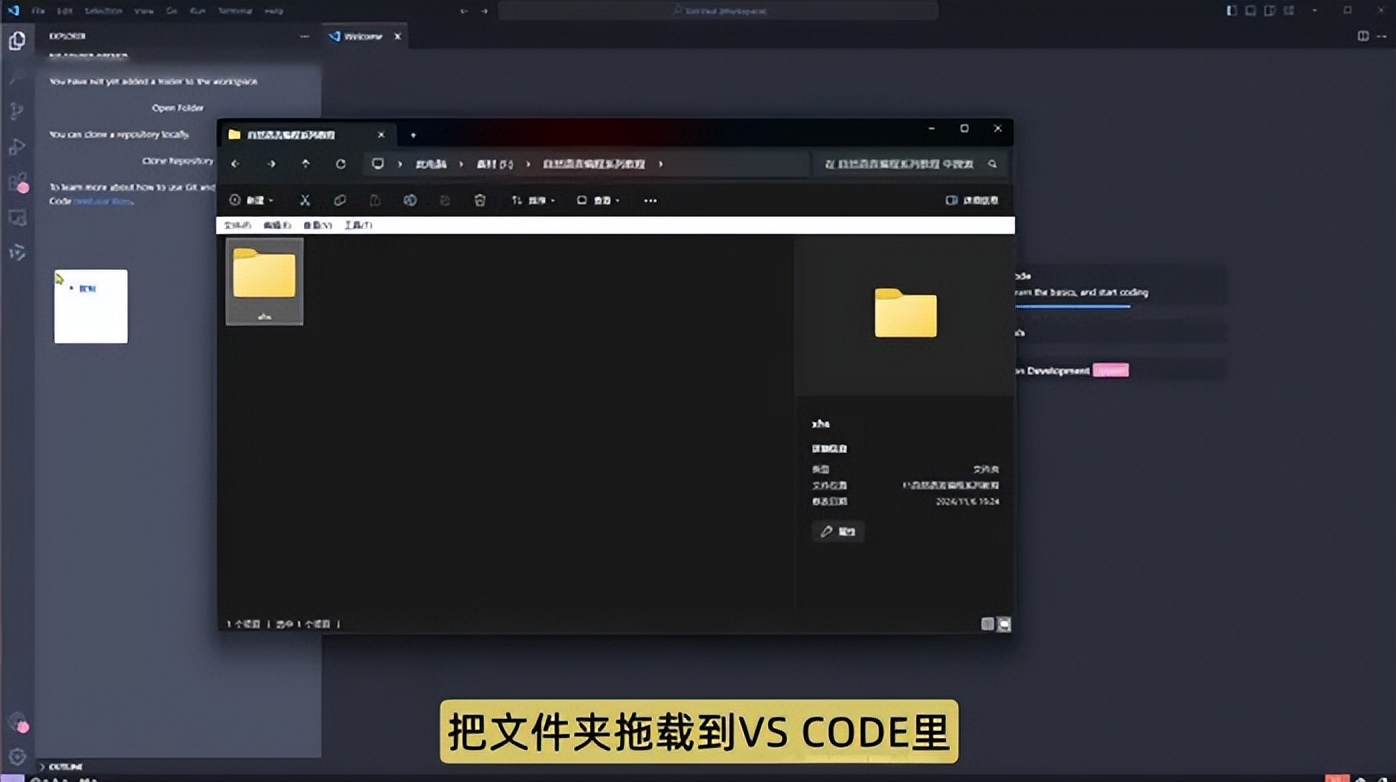Open the Terminal menu in VS Code
The height and width of the screenshot is (782, 1396).
point(235,11)
